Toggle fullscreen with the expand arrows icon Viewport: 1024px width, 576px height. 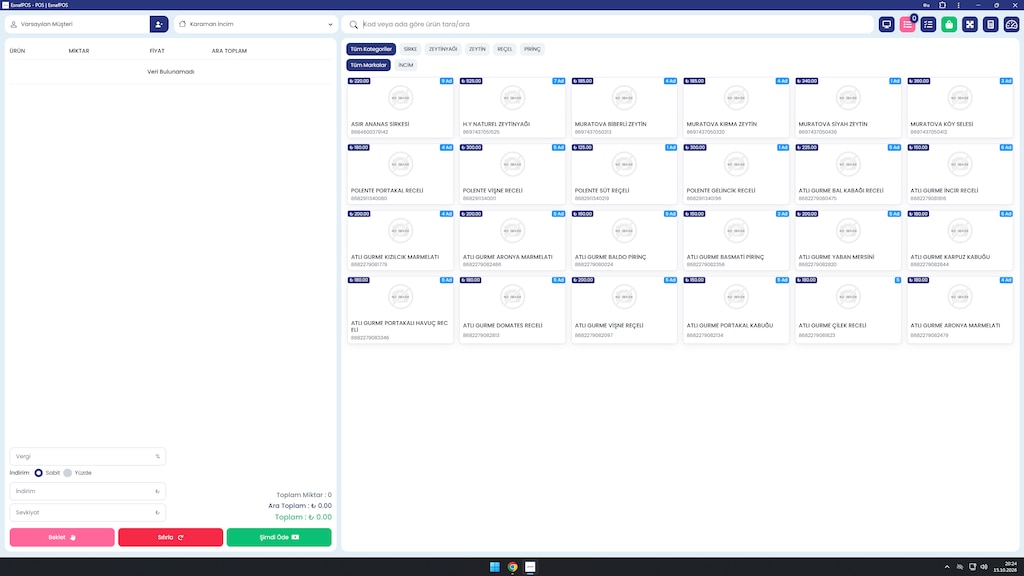click(970, 24)
